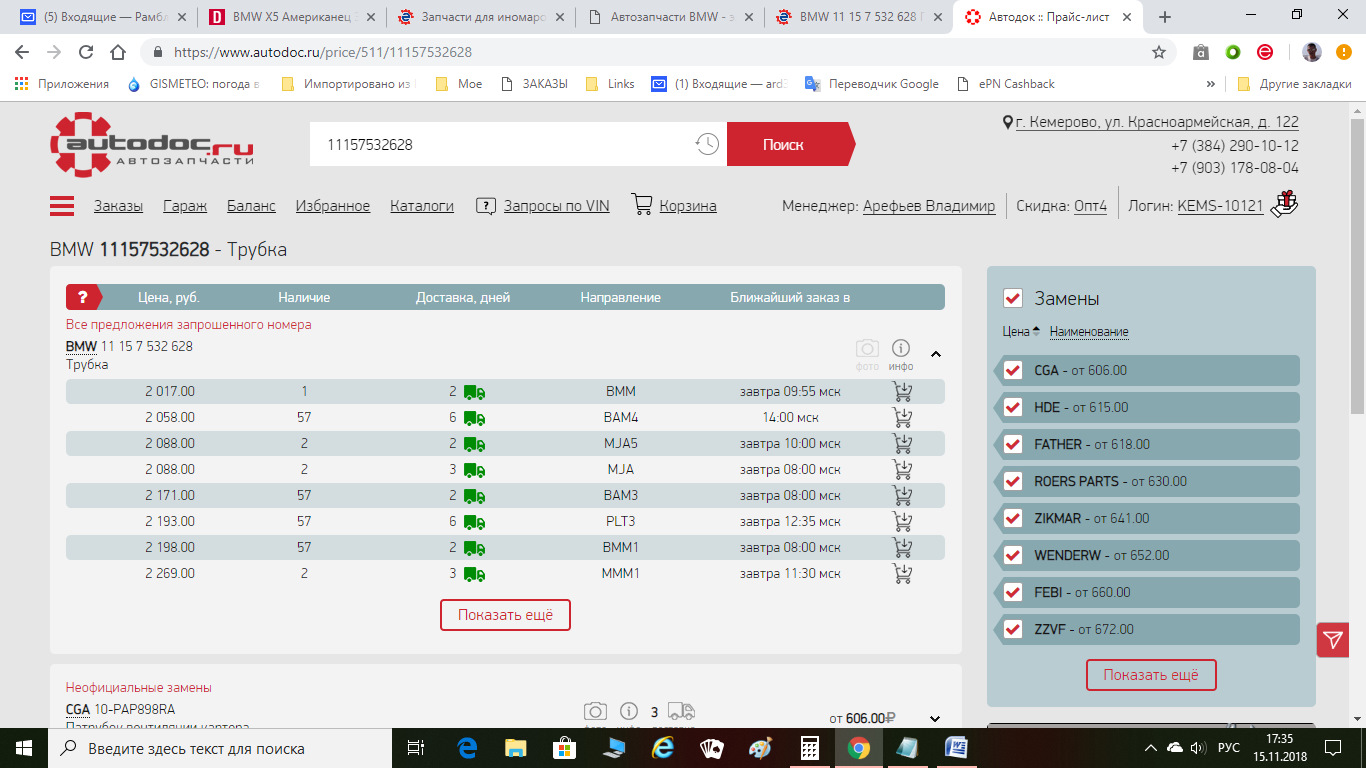Reload the page in Chrome
The image size is (1366, 768).
pos(86,52)
